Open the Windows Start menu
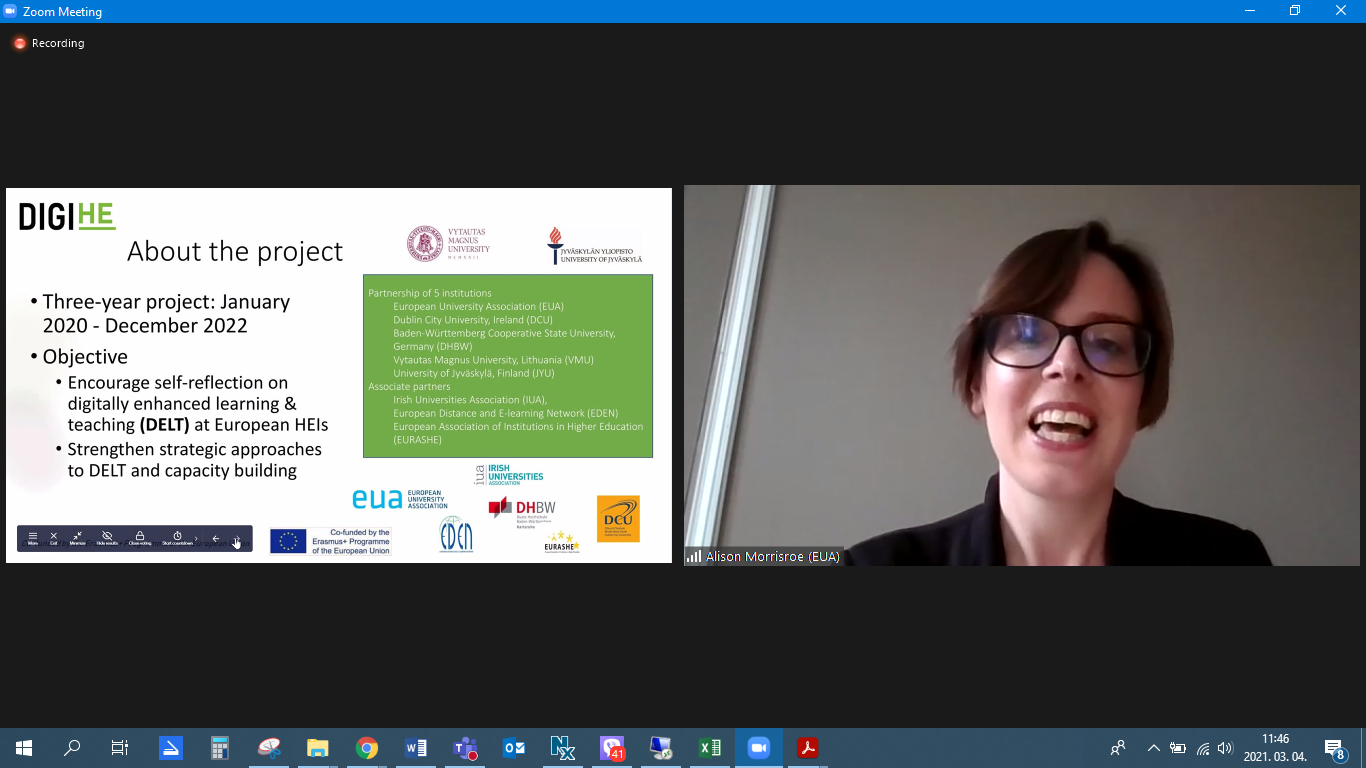The width and height of the screenshot is (1366, 768). [24, 748]
